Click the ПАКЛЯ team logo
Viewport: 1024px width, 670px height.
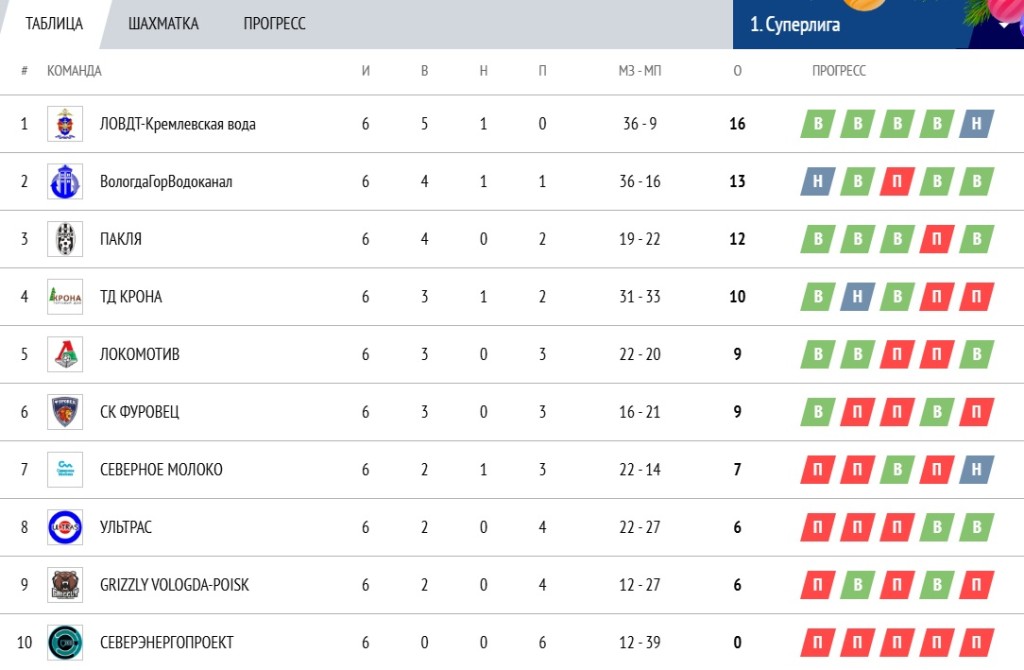(65, 239)
